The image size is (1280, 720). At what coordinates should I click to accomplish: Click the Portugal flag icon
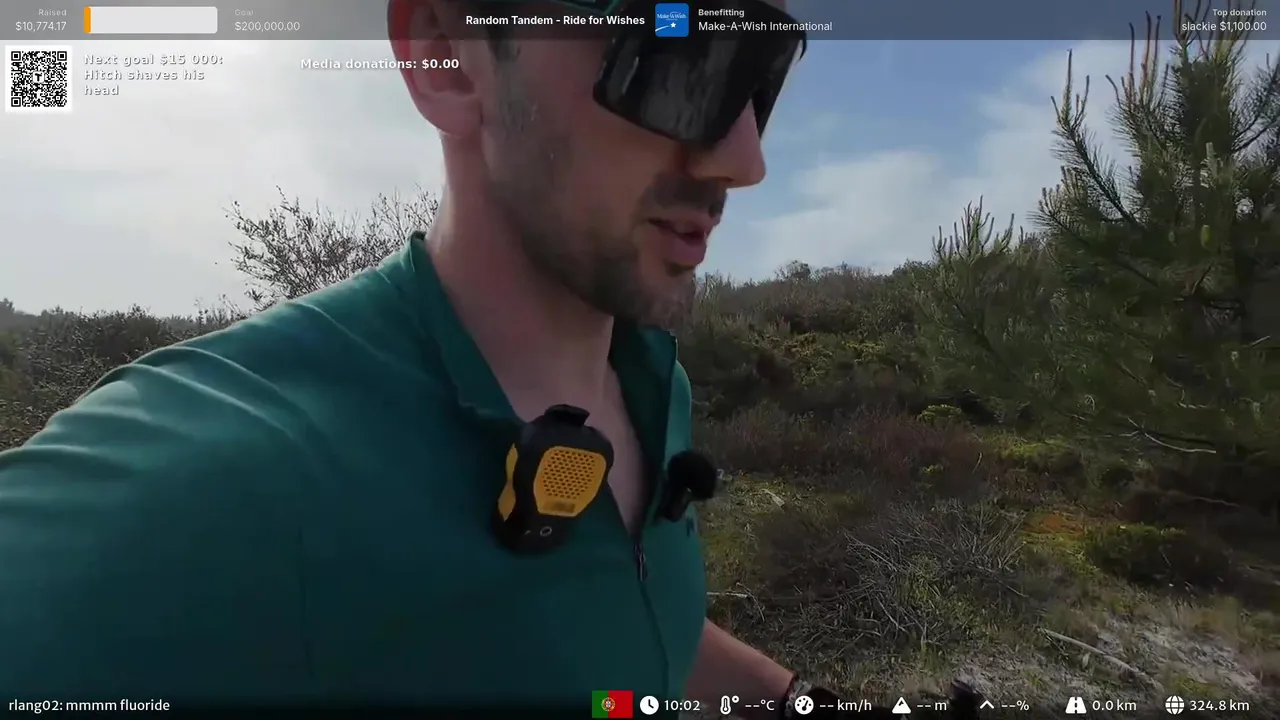tap(612, 705)
